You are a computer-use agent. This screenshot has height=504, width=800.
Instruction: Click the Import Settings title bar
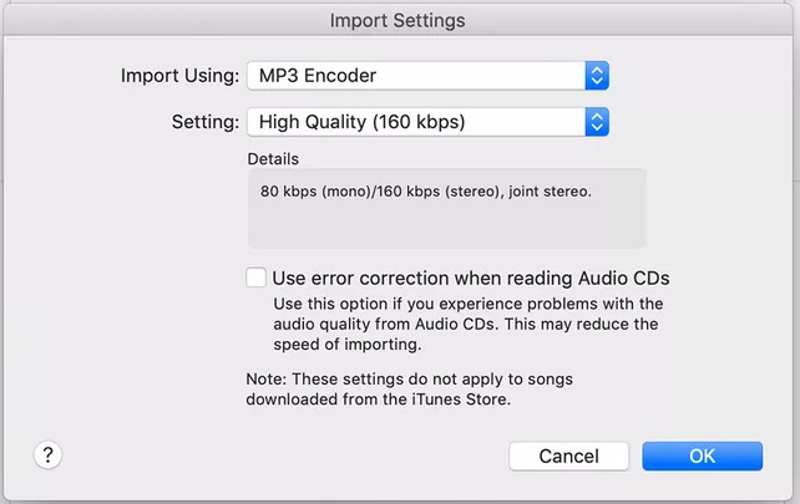[398, 20]
